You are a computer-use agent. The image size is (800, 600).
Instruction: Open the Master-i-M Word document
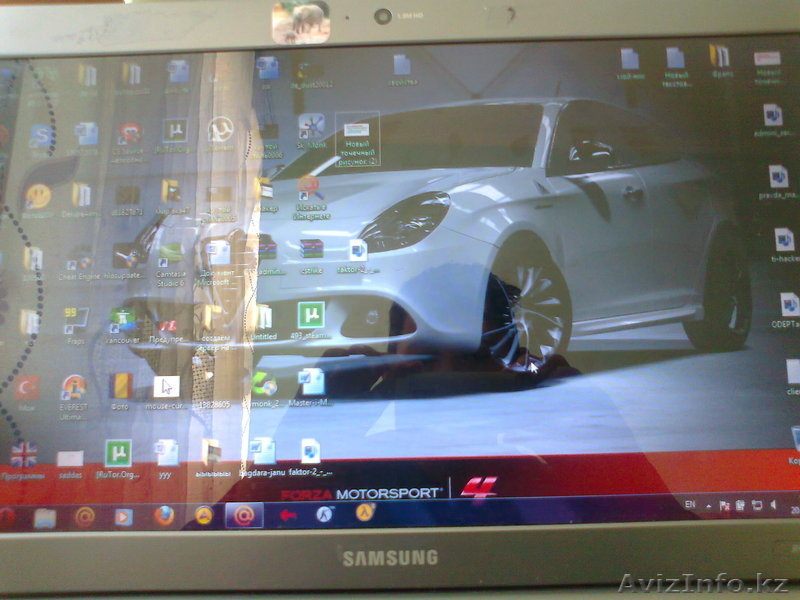click(312, 383)
